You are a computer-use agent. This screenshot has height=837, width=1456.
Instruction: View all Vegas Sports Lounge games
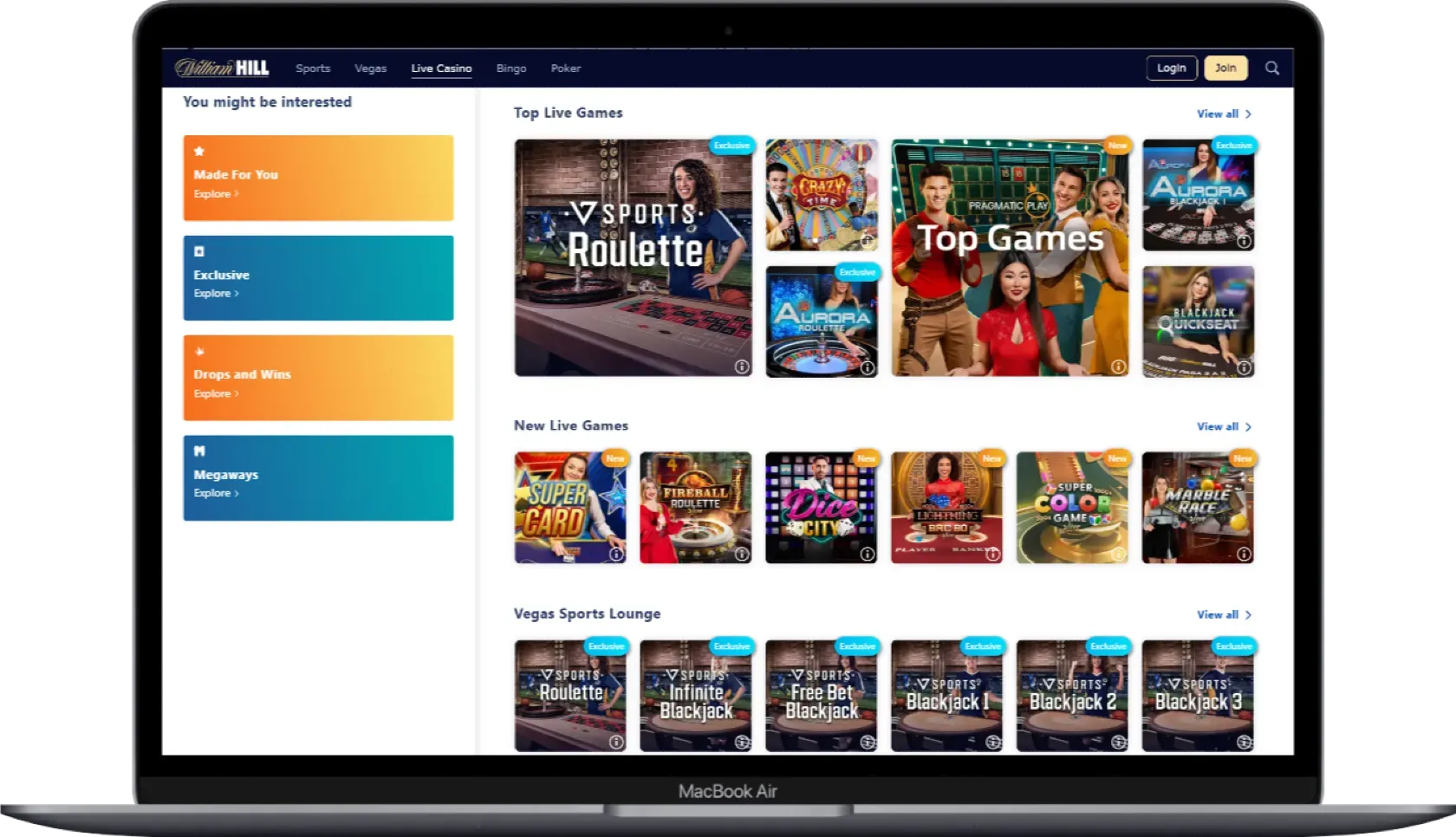click(x=1224, y=614)
